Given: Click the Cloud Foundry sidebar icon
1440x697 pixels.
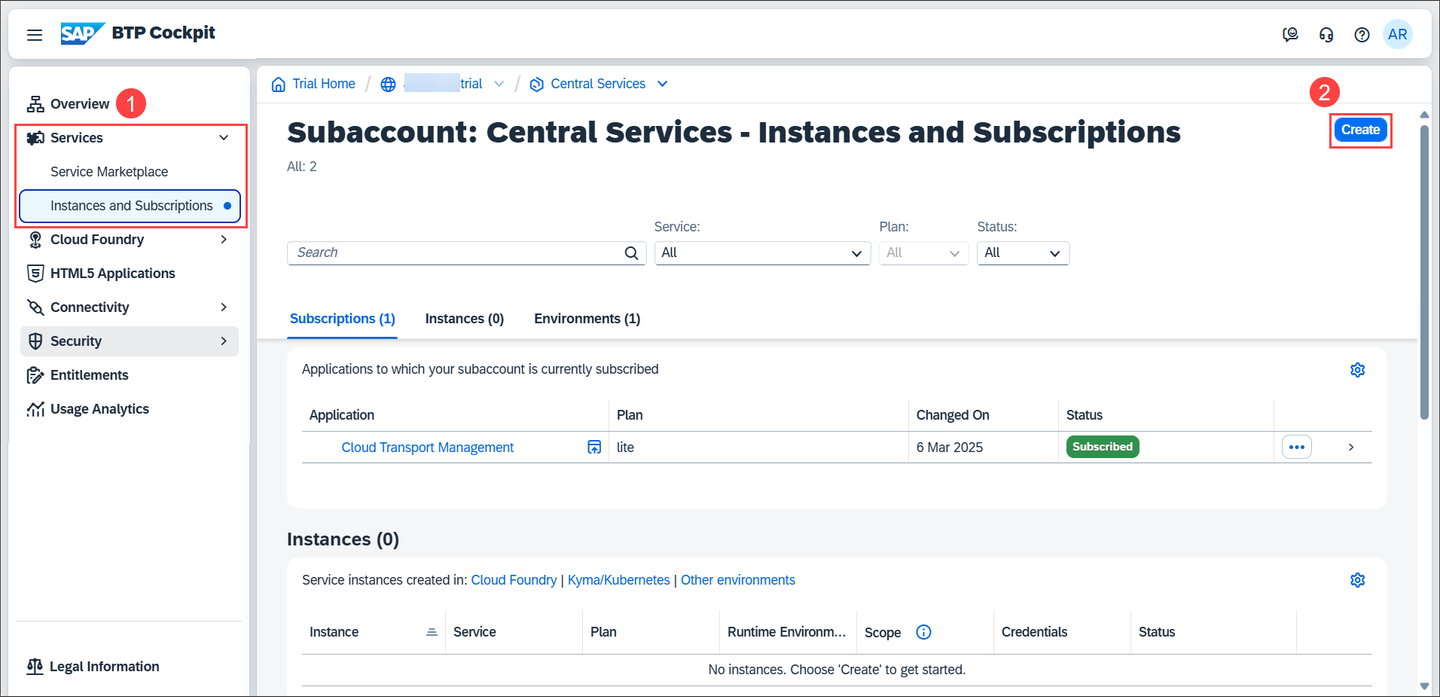Looking at the screenshot, I should pos(36,240).
